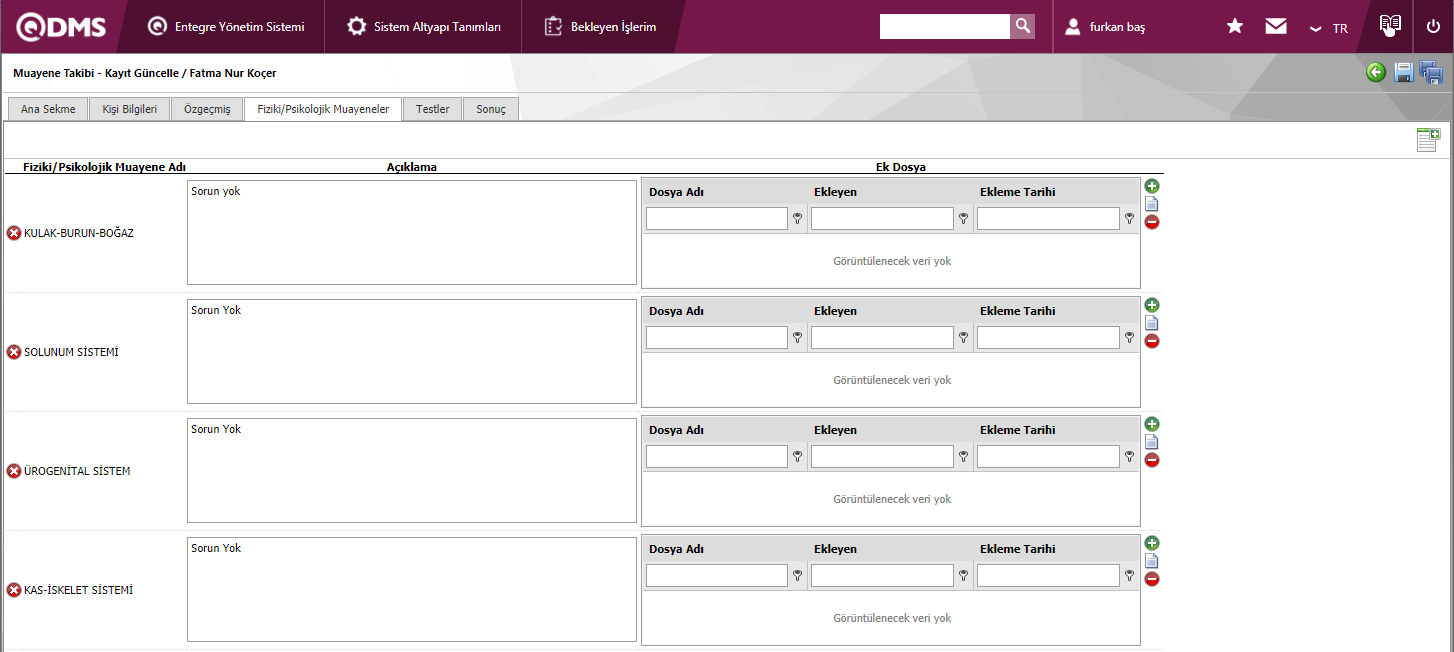Screen dimensions: 1454x652
Task: Click the KULAK-BURUN-BOĞAZ description text area
Action: 411,233
